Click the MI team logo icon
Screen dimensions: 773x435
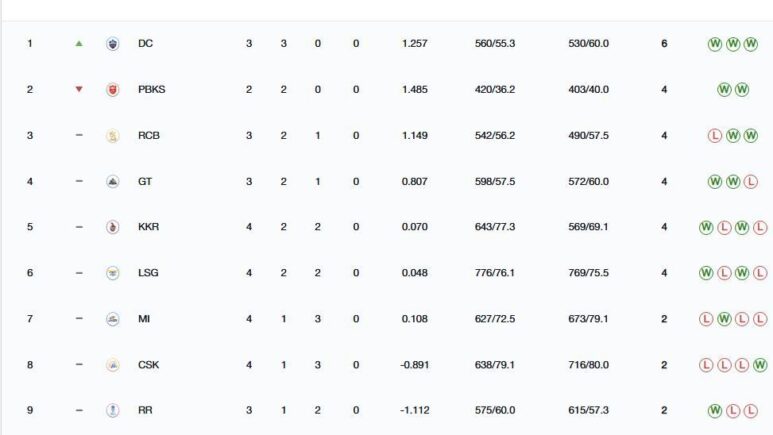[x=112, y=320]
